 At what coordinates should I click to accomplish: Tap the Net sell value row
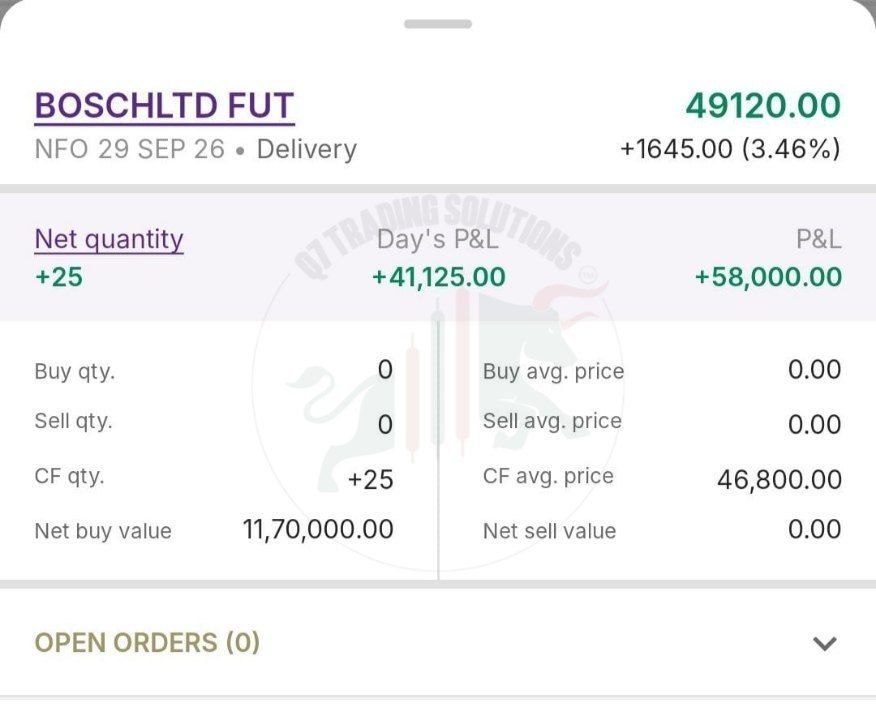pyautogui.click(x=662, y=530)
